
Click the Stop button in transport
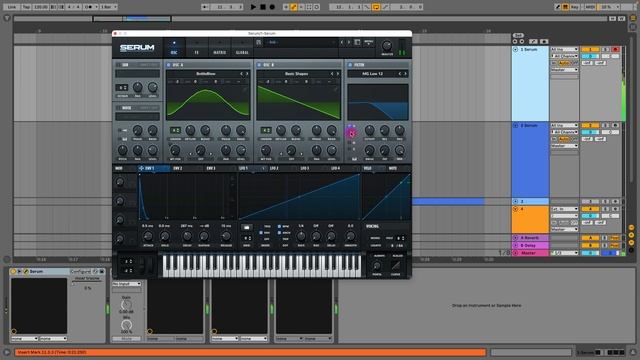(x=263, y=7)
